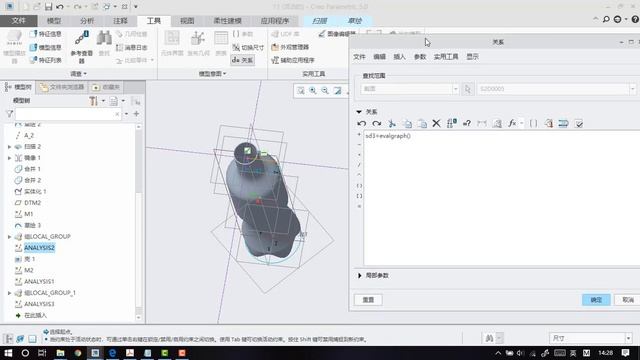Switch to the 模型 ribbon tab

point(54,20)
